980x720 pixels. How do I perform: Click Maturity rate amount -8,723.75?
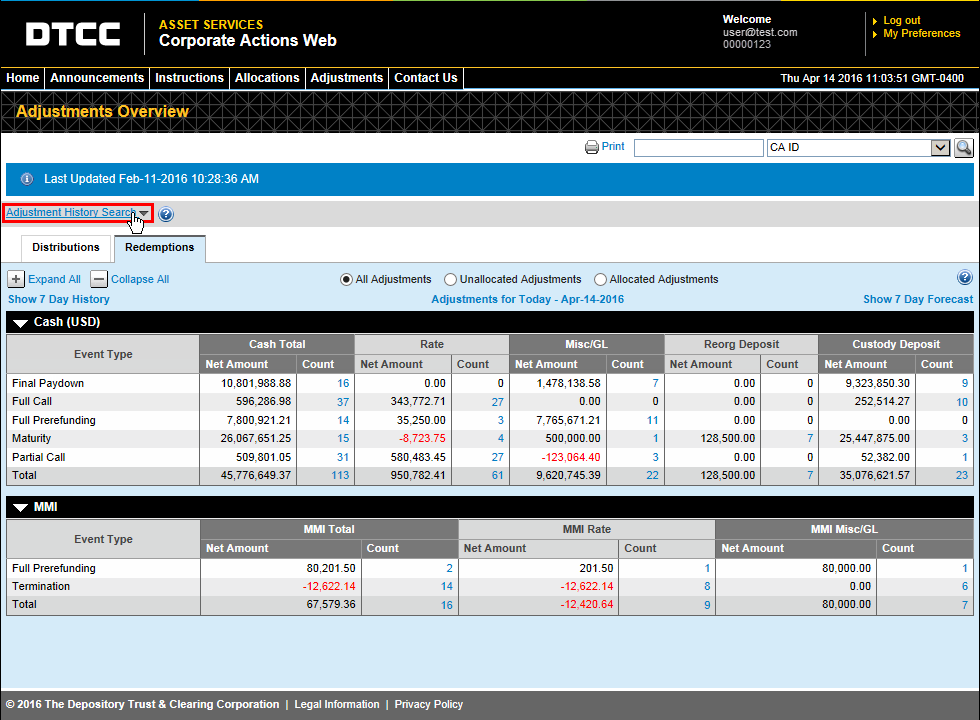coord(423,439)
